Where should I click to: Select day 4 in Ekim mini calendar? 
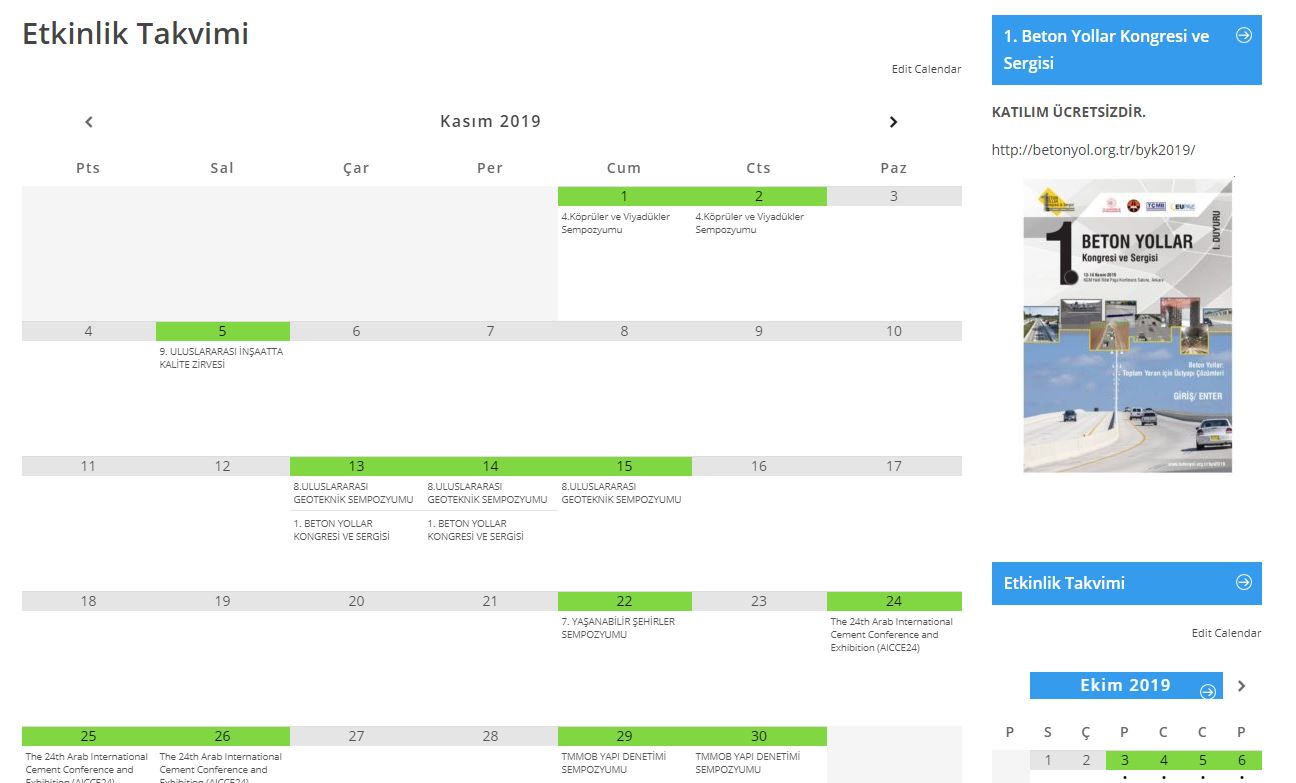click(x=1164, y=760)
